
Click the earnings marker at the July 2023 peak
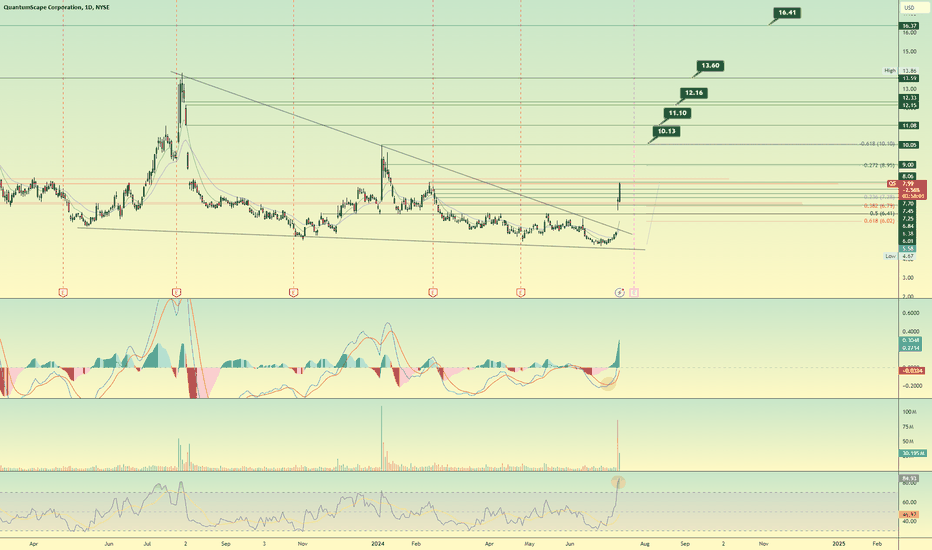[177, 292]
